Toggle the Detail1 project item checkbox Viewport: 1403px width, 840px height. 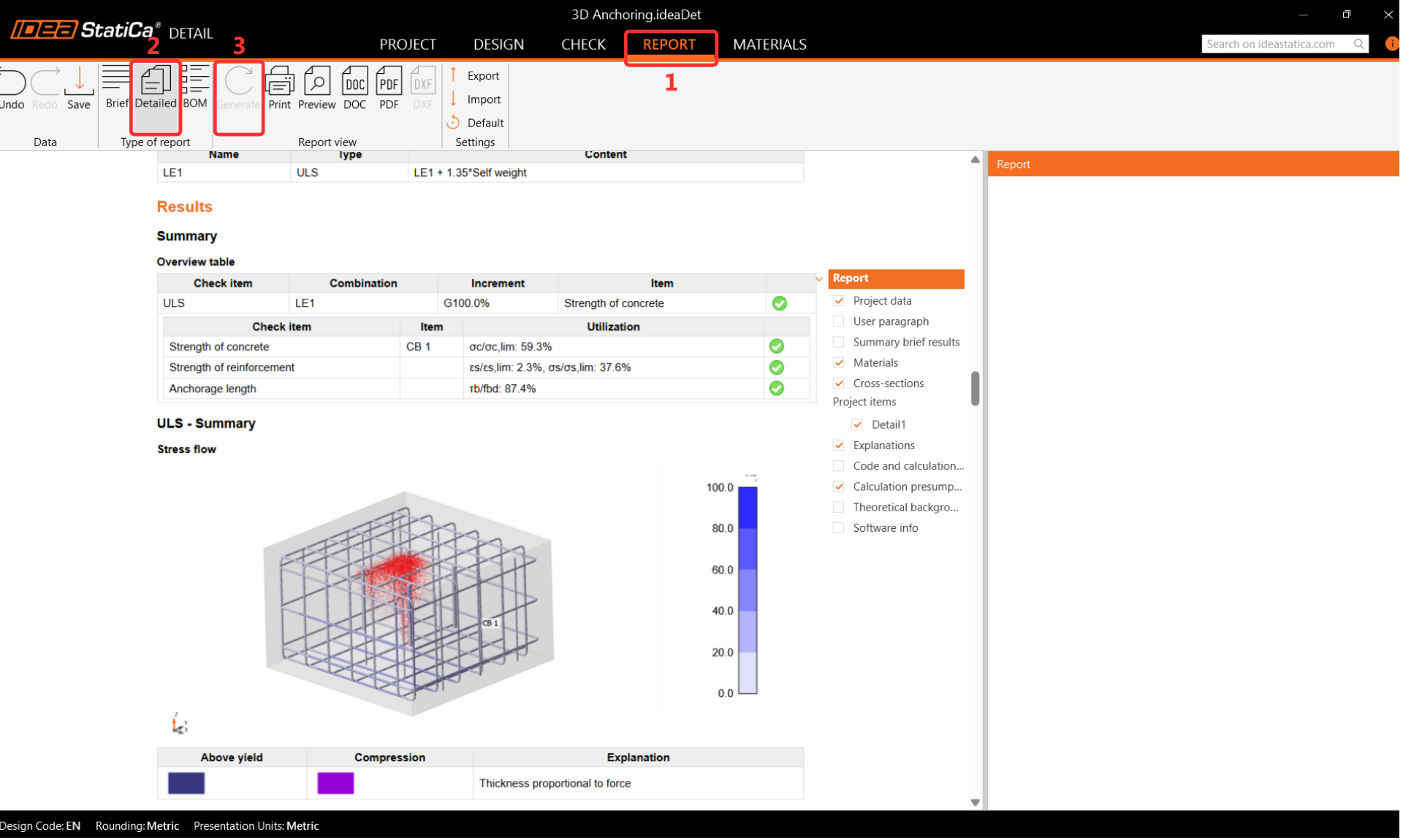(857, 425)
